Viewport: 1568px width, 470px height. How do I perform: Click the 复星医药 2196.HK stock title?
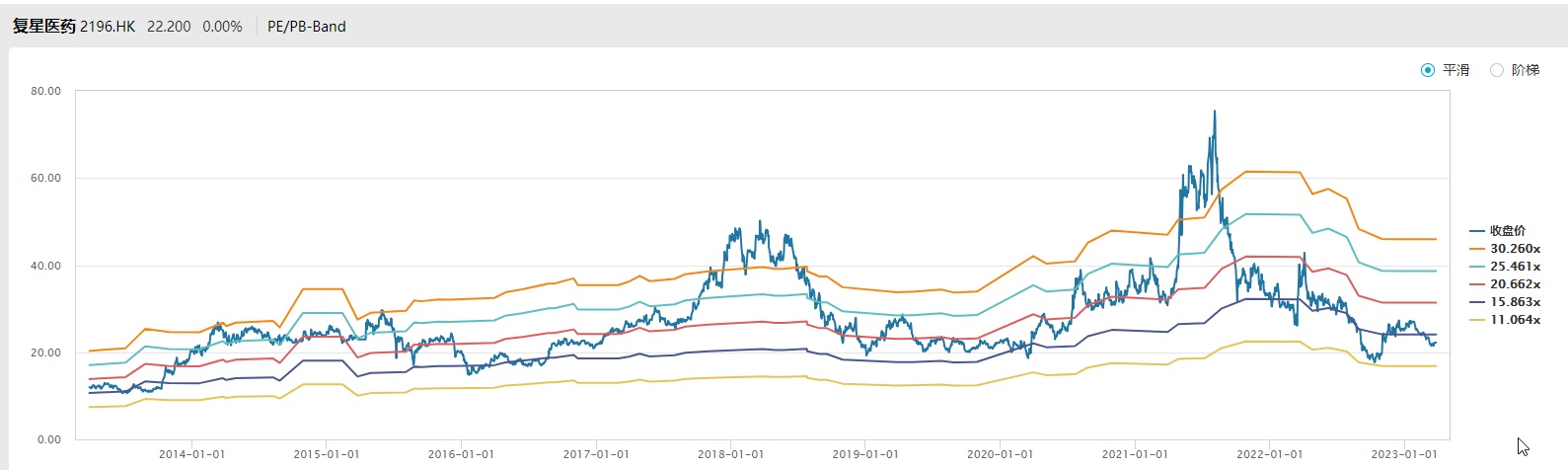point(74,27)
